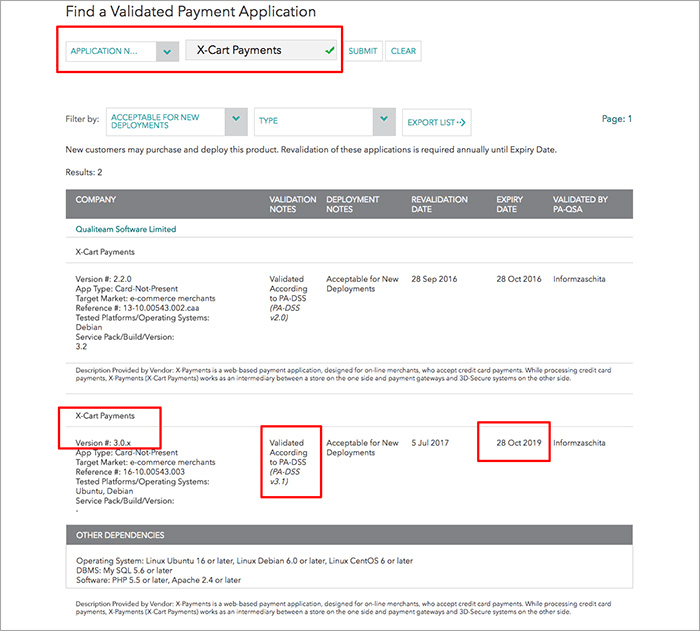Click the PA-DSS v2.0 validation note
The image size is (700, 631).
coord(285,313)
